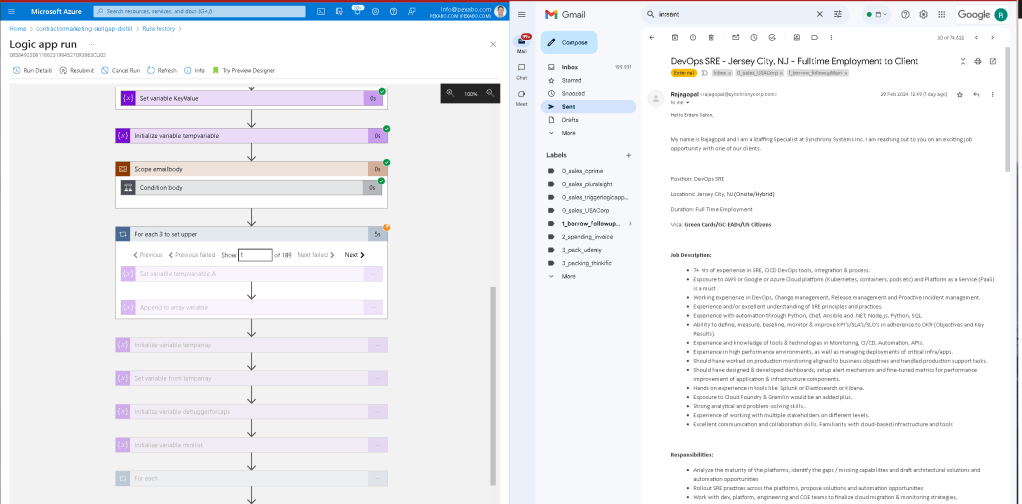Open Inbox folder in Gmail
Image resolution: width=1022 pixels, height=504 pixels.
pos(588,67)
